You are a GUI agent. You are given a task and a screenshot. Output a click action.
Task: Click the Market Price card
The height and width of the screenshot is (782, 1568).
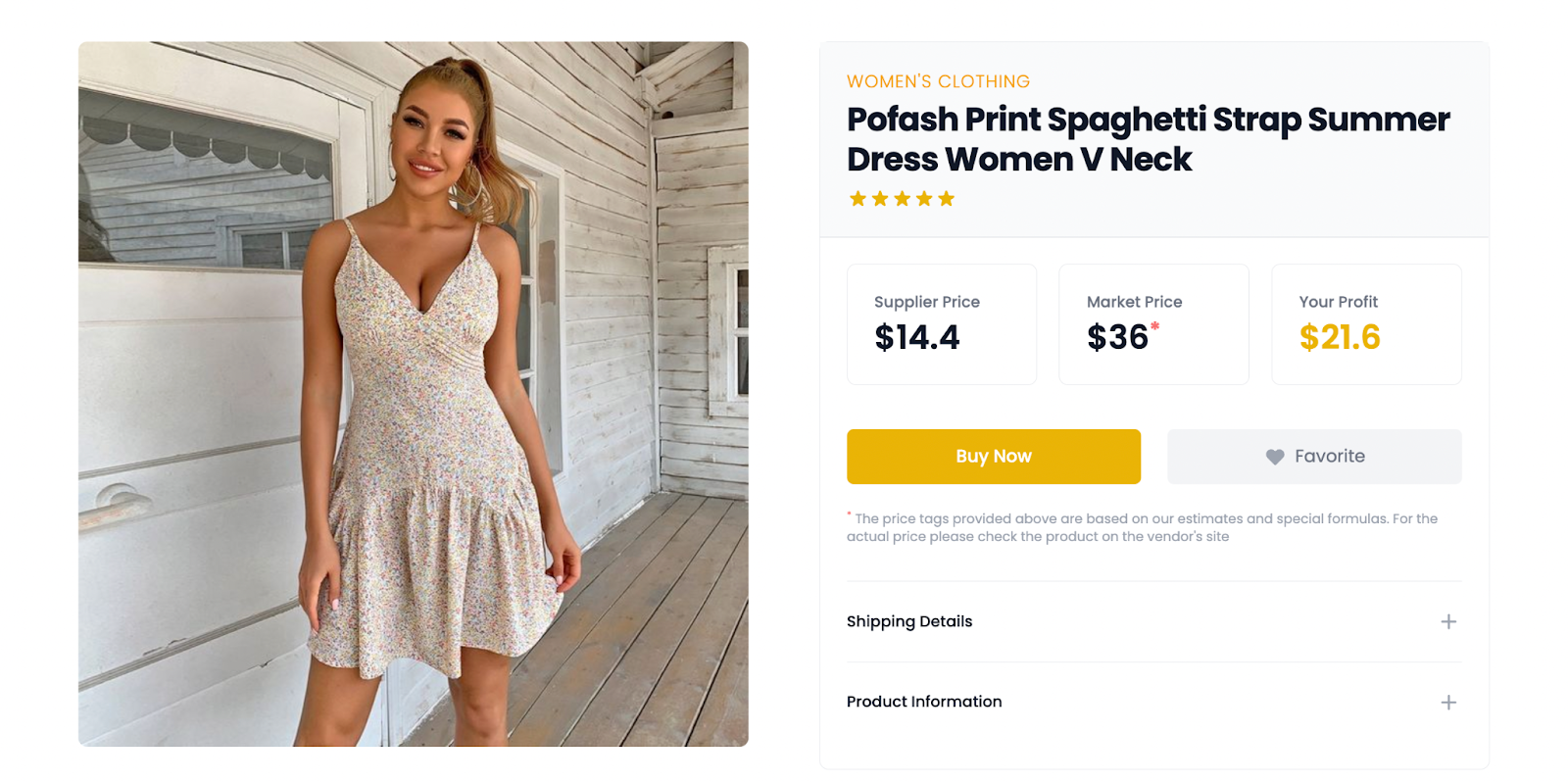tap(1153, 324)
